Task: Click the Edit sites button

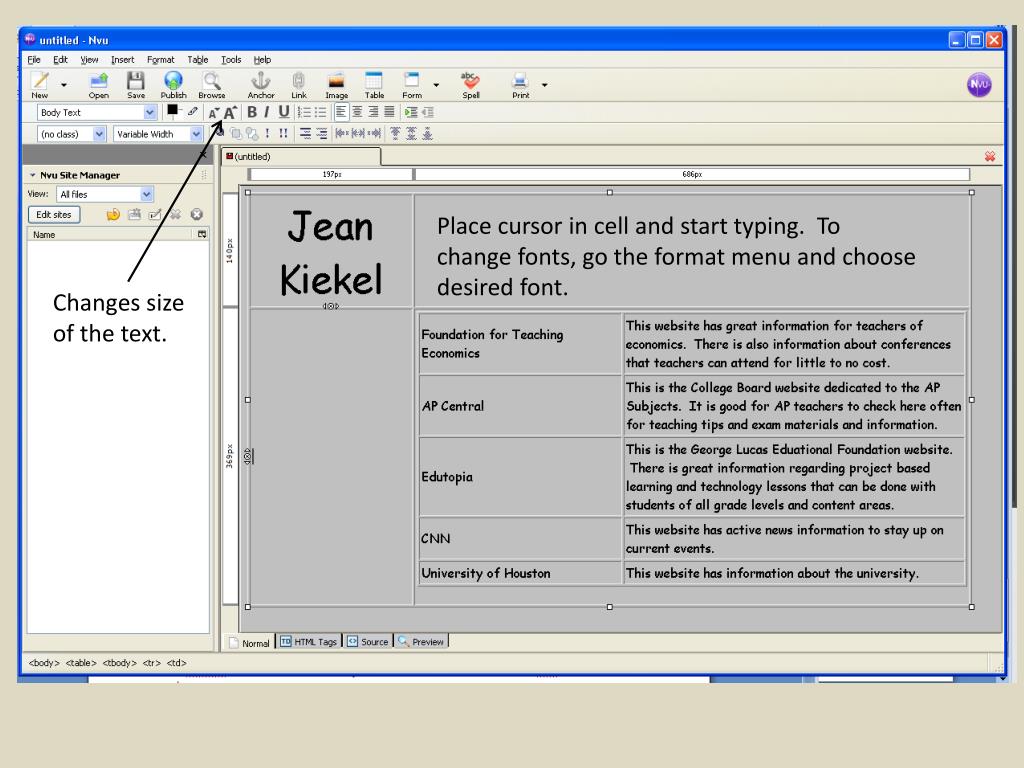Action: click(x=54, y=214)
